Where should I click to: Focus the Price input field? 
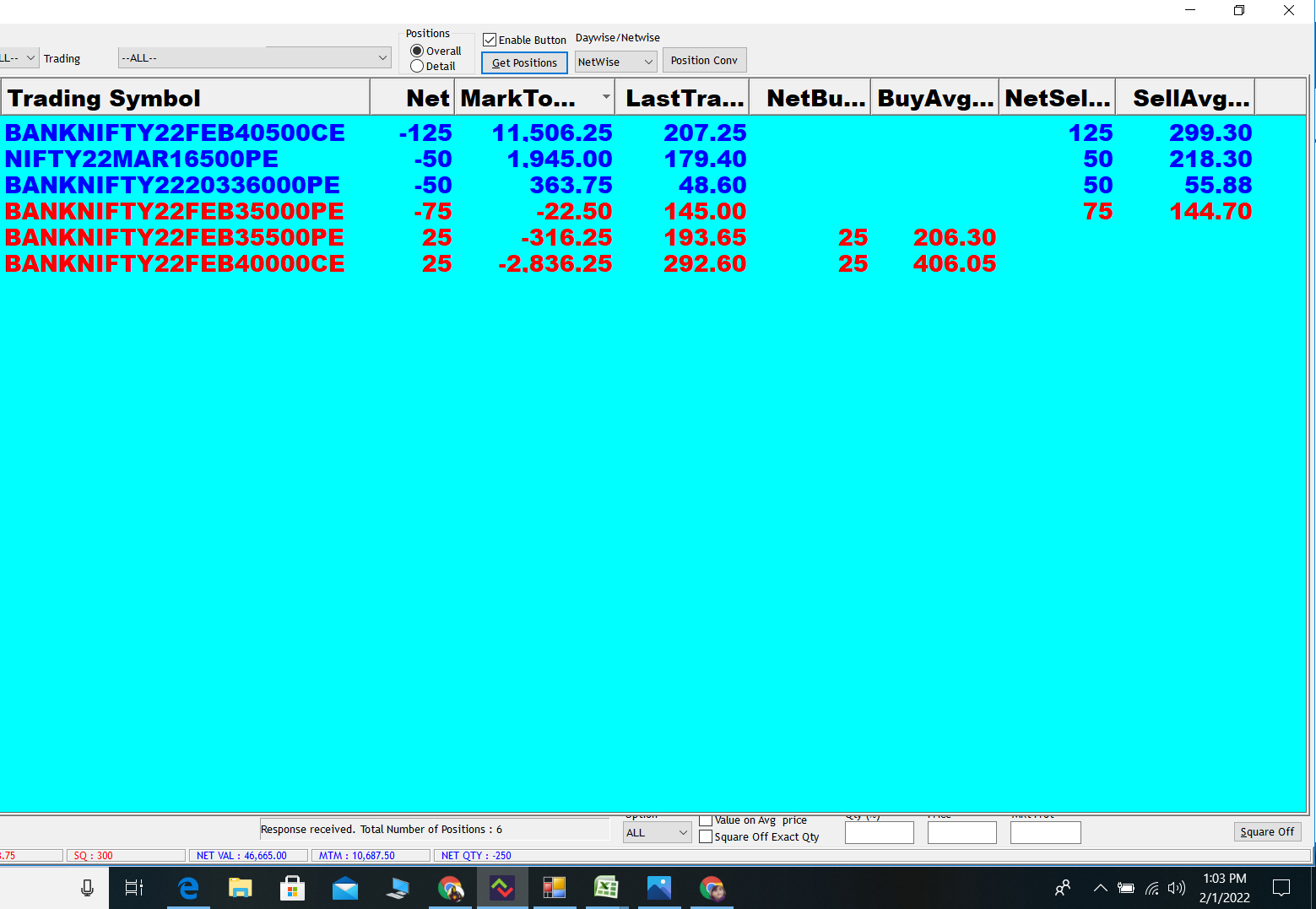point(961,832)
